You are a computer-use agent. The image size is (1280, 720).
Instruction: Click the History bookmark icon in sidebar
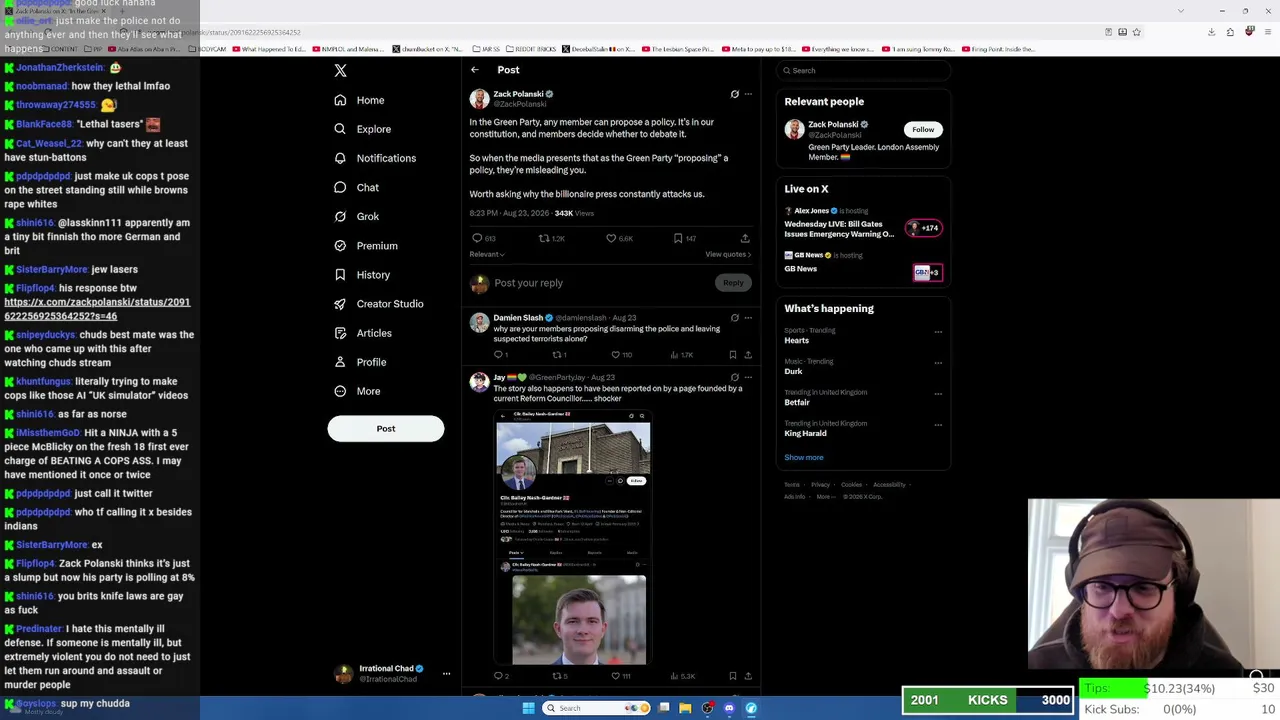pyautogui.click(x=340, y=275)
